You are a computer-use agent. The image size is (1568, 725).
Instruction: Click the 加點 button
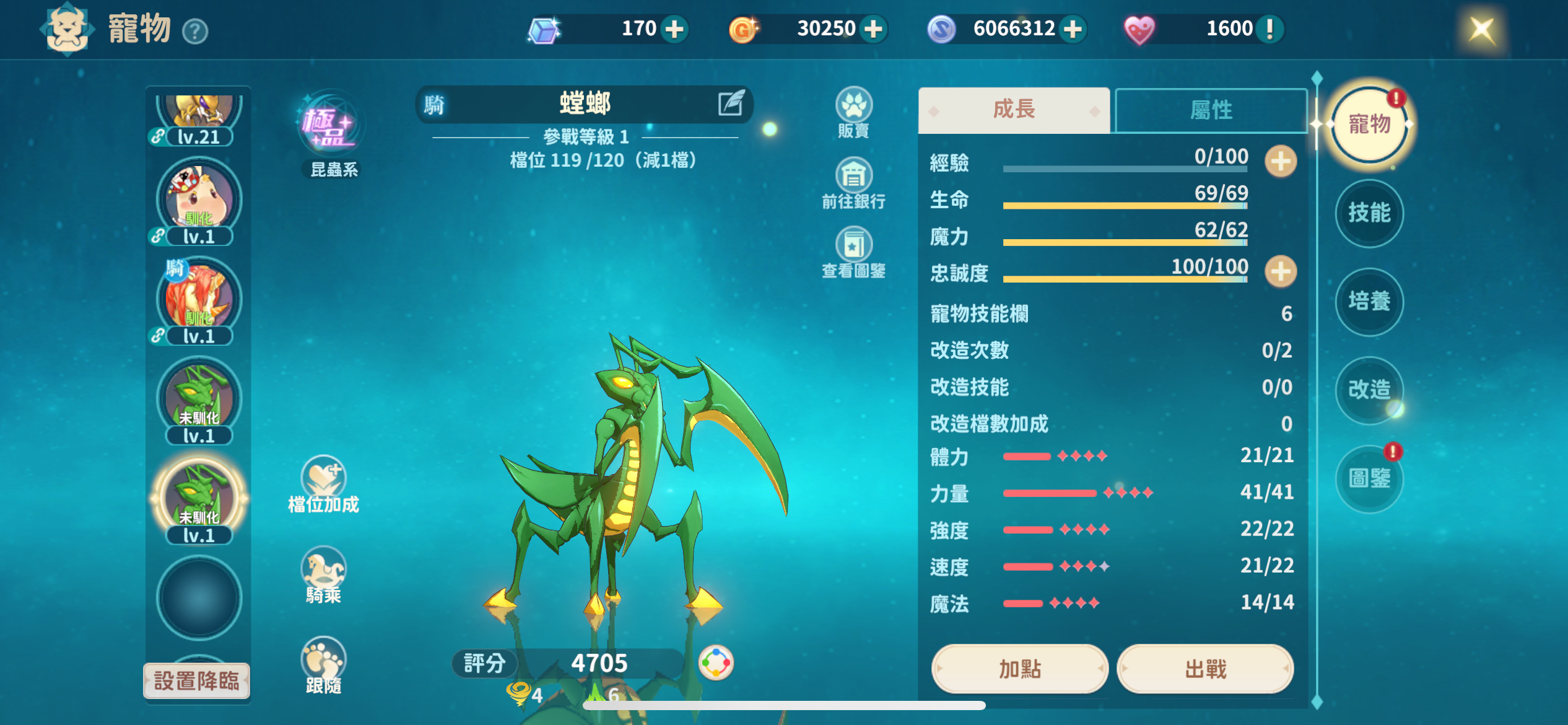click(1019, 669)
